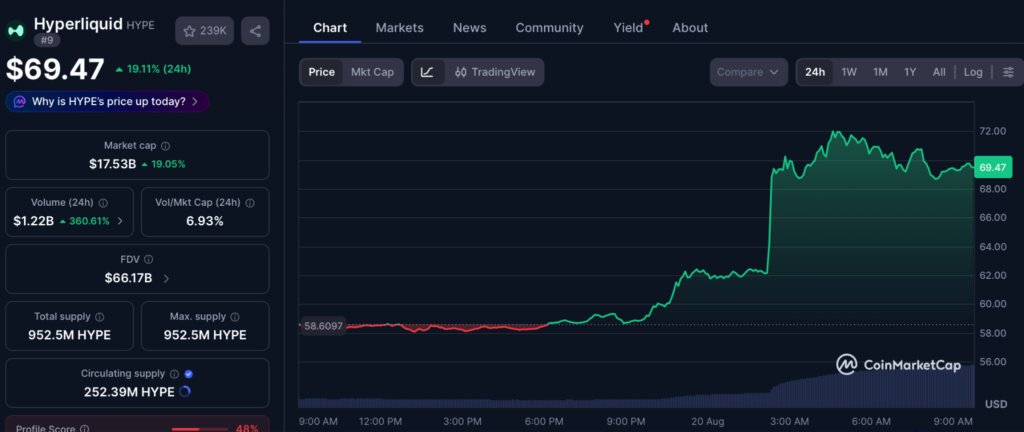Image resolution: width=1024 pixels, height=432 pixels.
Task: Select the 24h time range
Action: [815, 72]
